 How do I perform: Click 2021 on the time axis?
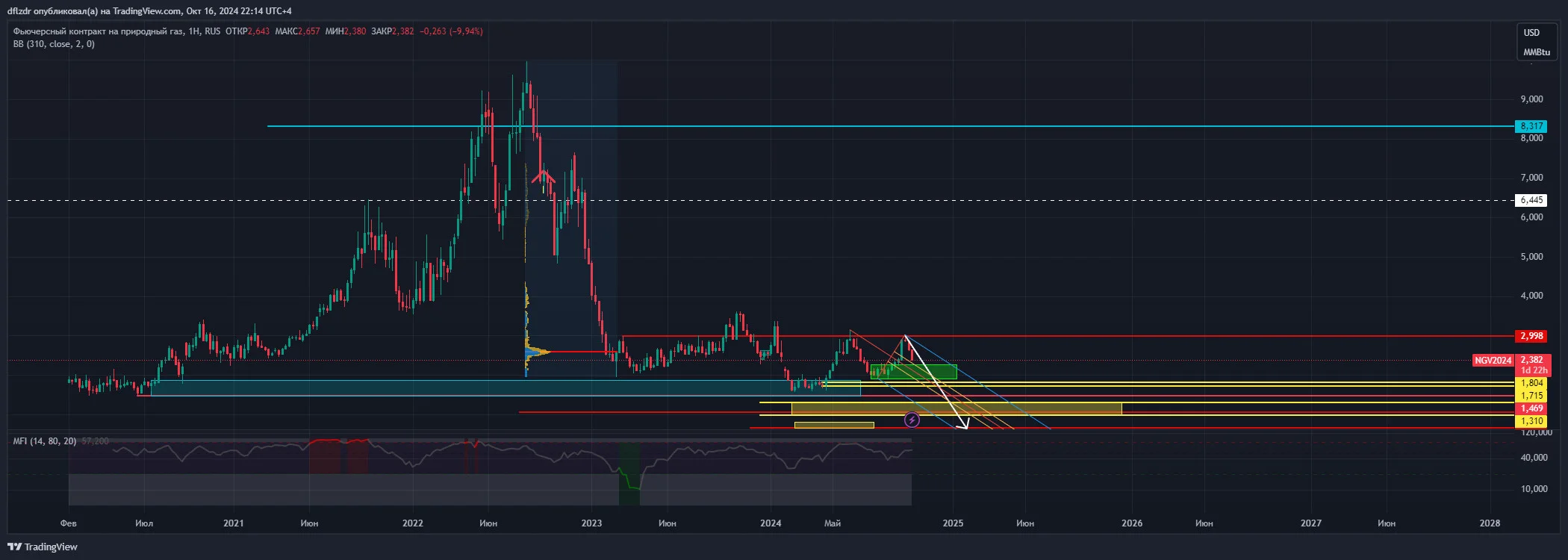click(234, 523)
